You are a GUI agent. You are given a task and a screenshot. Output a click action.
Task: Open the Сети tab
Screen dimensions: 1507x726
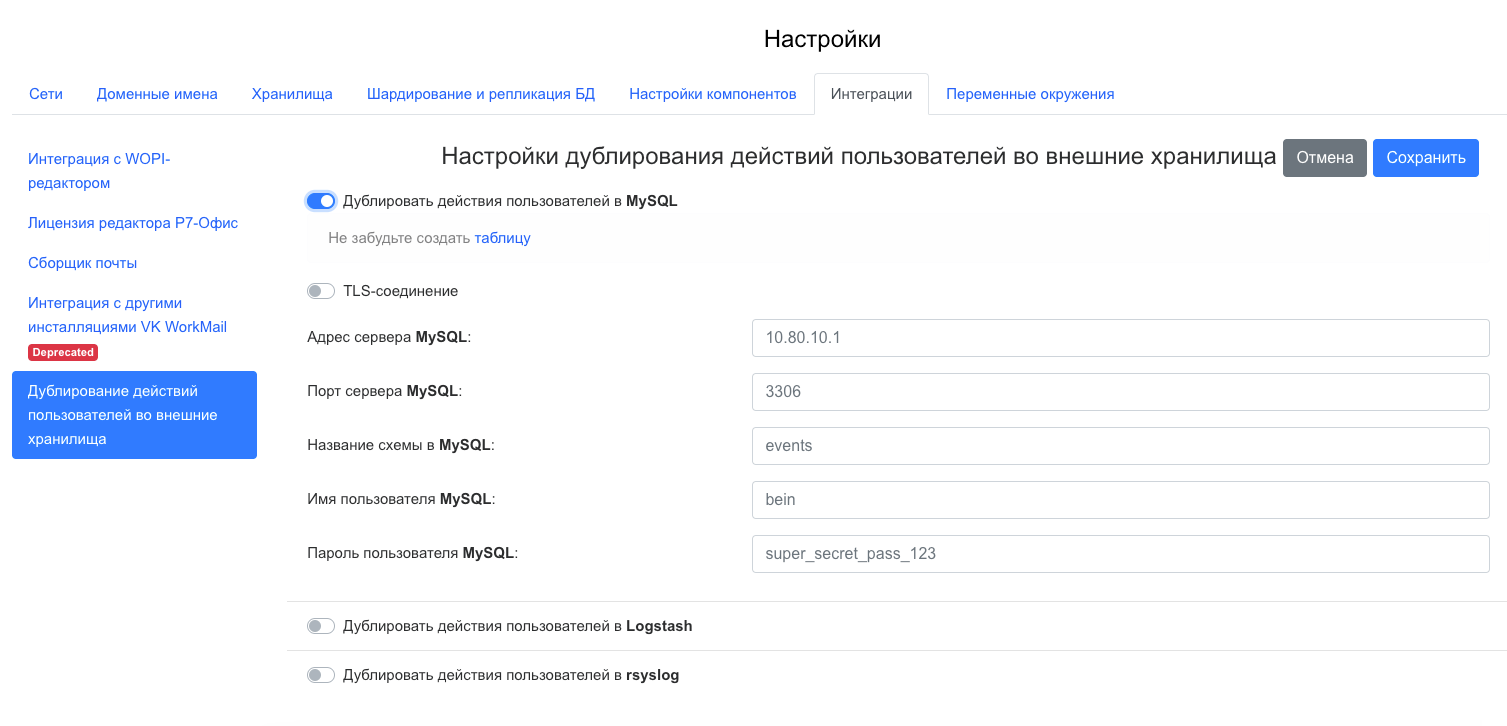click(x=46, y=94)
